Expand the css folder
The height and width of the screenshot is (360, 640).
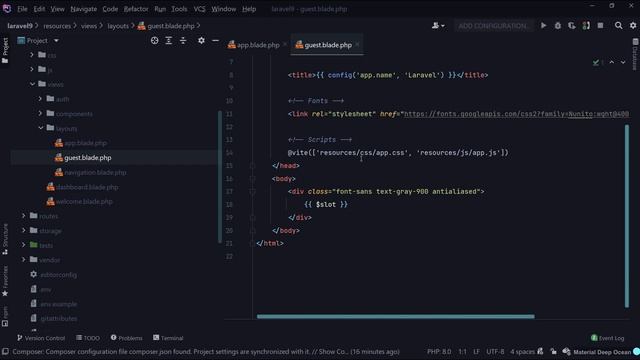coord(32,55)
